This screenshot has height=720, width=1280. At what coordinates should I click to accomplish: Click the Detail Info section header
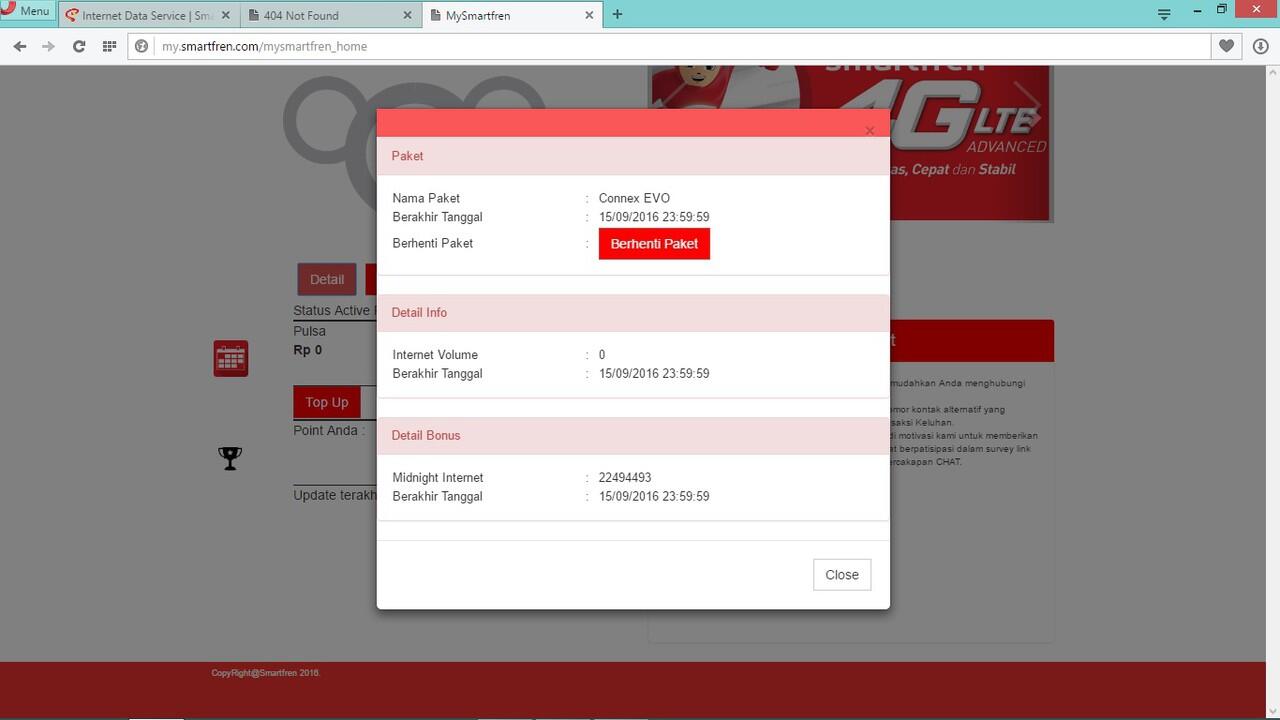[x=633, y=313]
